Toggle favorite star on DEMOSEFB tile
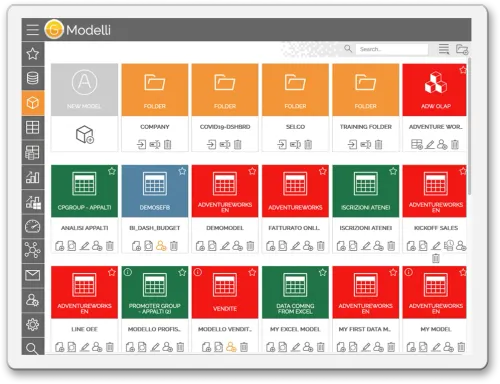Viewport: 500px width, 384px height. tap(182, 171)
